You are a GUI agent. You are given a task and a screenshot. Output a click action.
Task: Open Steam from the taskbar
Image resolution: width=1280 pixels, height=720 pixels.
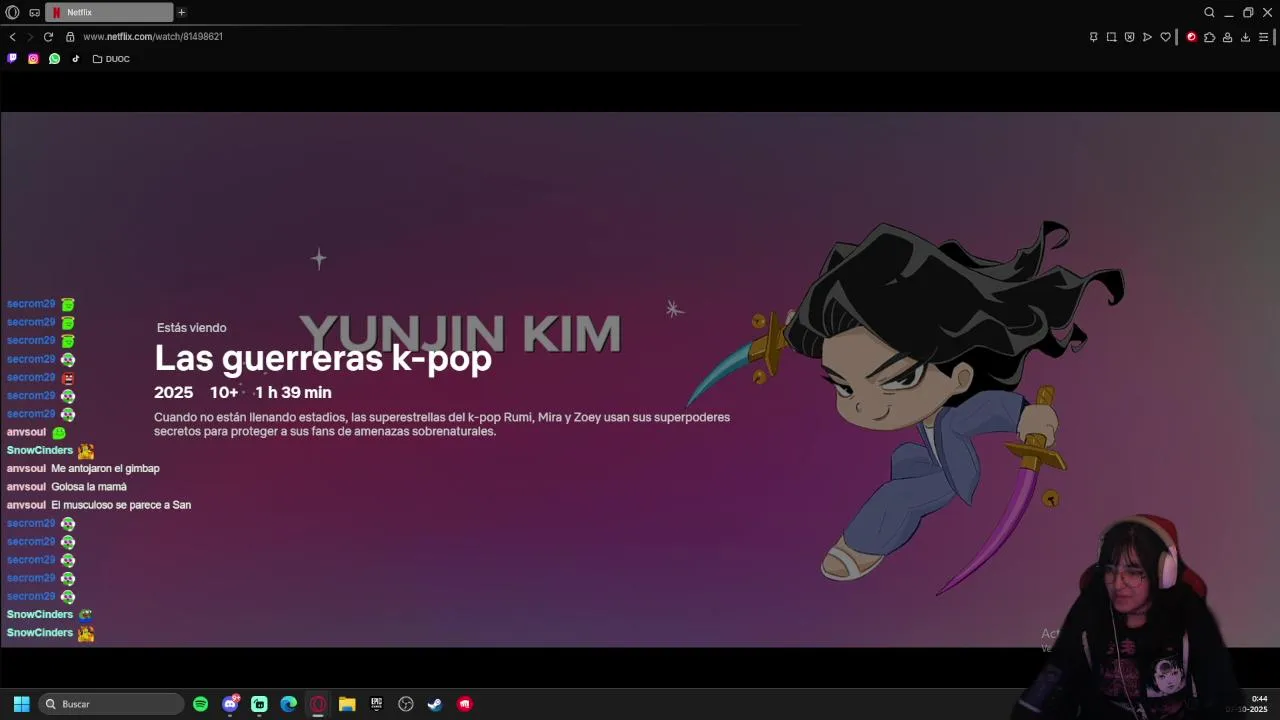point(435,704)
